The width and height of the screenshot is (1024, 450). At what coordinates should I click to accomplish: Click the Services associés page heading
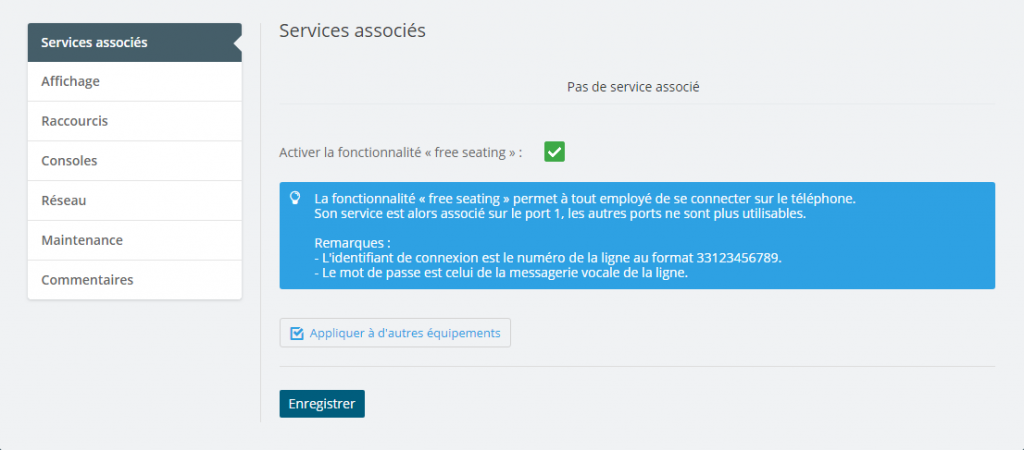coord(352,31)
